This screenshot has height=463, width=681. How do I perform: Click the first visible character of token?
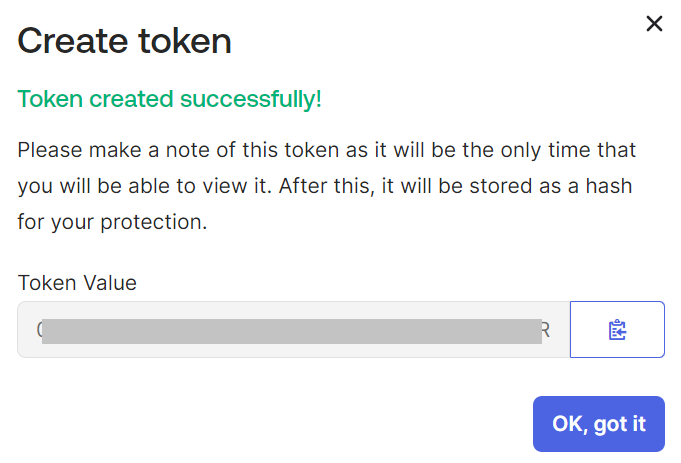click(39, 330)
